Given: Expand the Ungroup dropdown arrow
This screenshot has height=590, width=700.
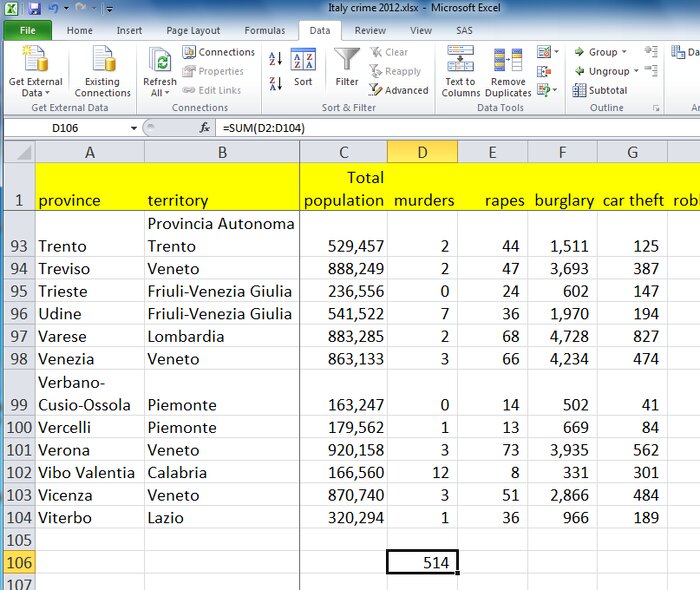Looking at the screenshot, I should coord(637,71).
